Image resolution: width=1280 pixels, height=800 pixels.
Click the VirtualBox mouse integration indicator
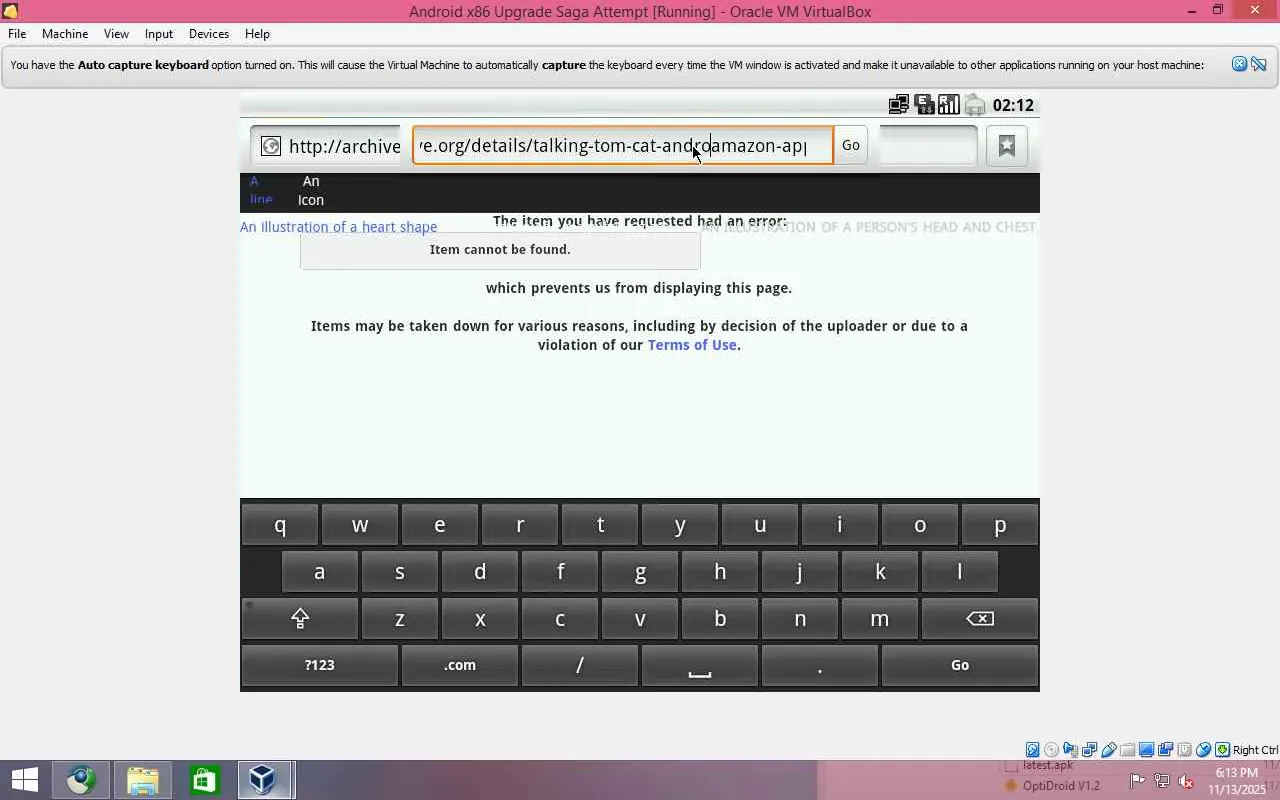tap(1203, 750)
